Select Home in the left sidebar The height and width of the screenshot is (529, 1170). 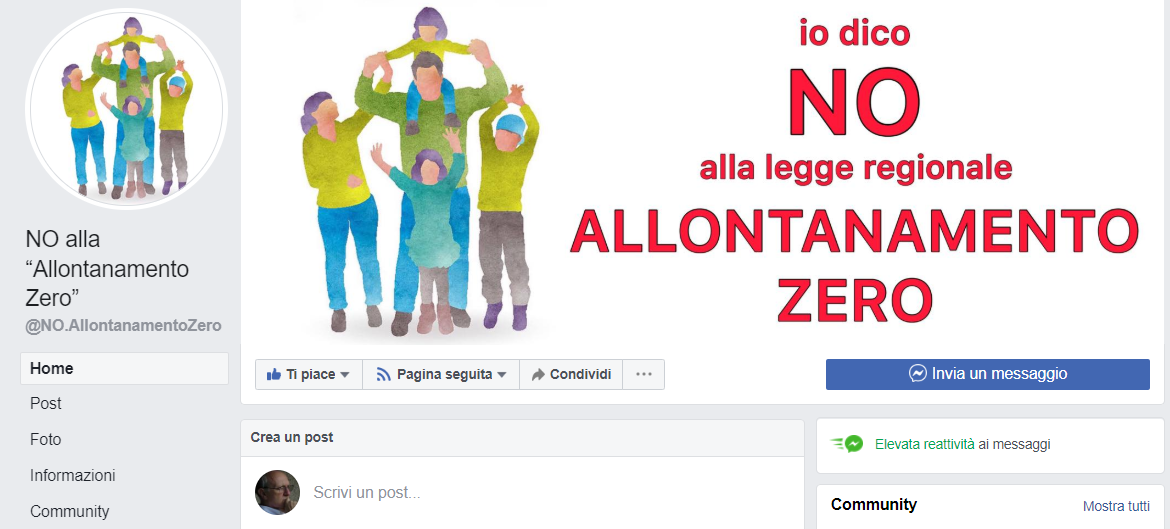click(x=124, y=369)
